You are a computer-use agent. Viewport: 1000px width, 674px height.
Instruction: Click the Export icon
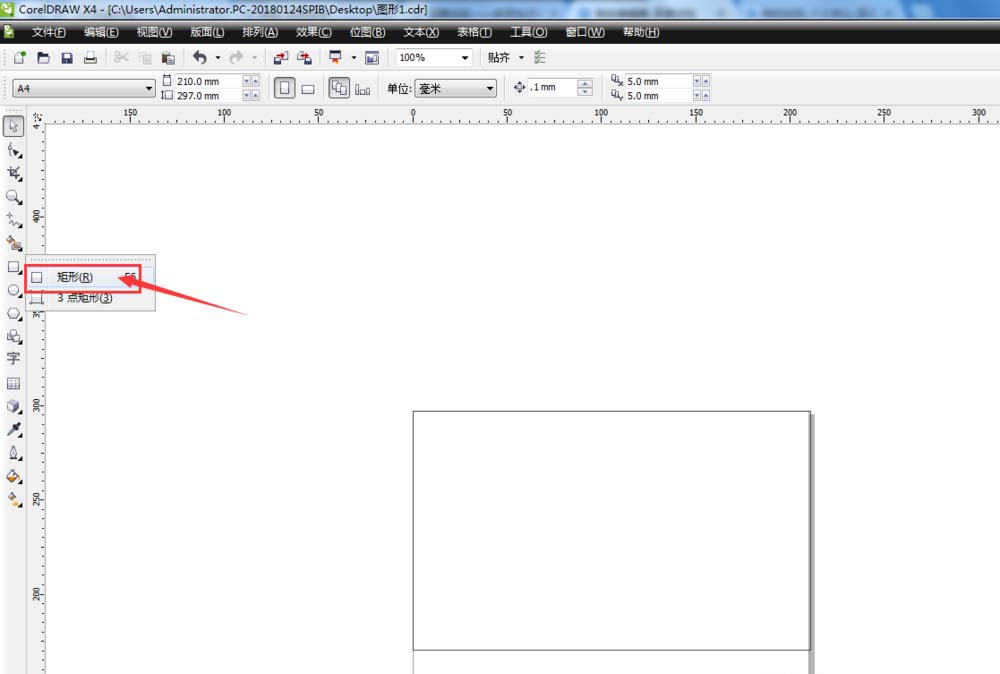tap(305, 58)
